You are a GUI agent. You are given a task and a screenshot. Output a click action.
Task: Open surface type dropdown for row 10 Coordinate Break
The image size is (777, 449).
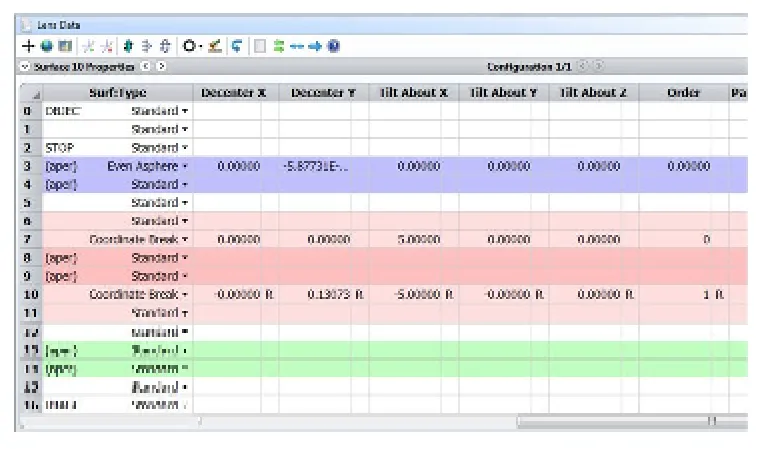pos(185,294)
